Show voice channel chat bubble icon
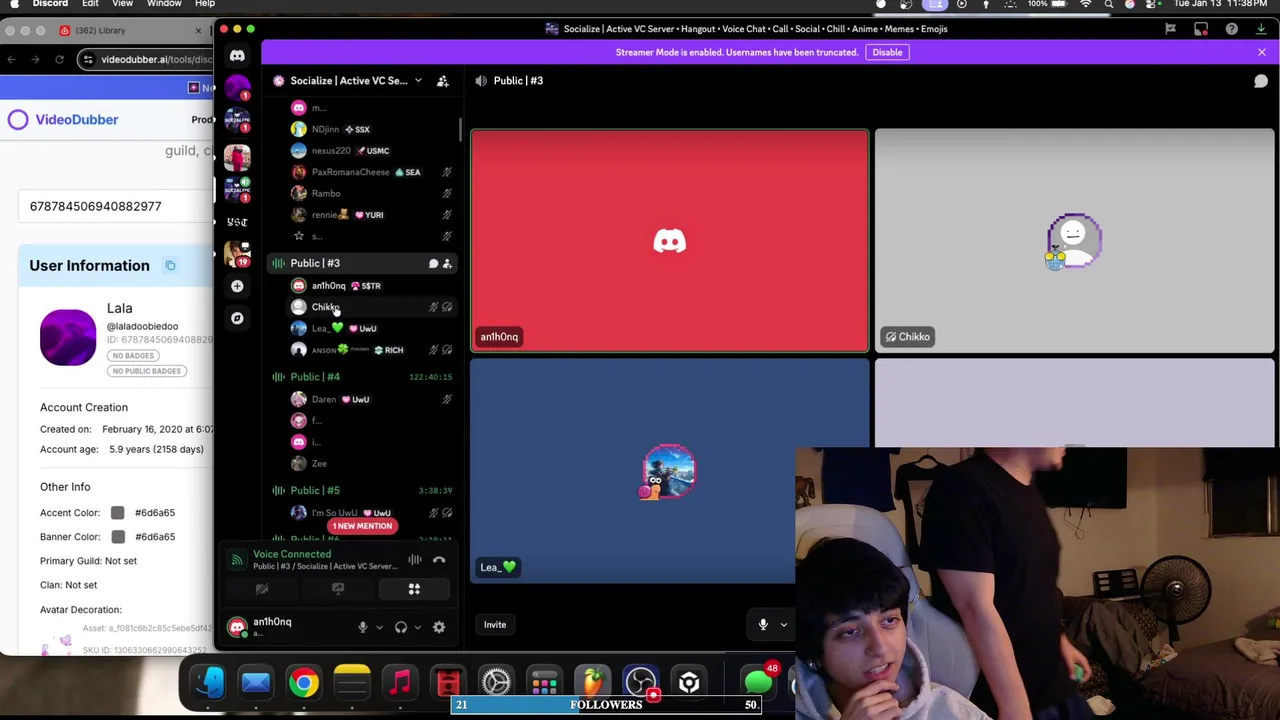The image size is (1280, 720). [1261, 81]
